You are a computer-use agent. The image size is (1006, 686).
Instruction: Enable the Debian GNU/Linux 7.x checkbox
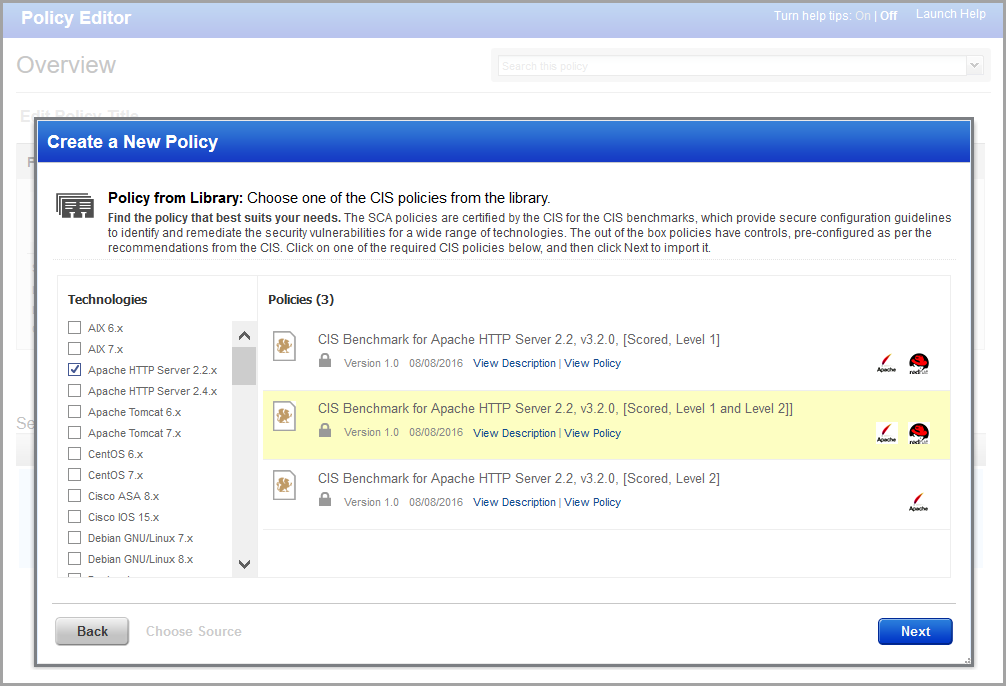pos(74,538)
